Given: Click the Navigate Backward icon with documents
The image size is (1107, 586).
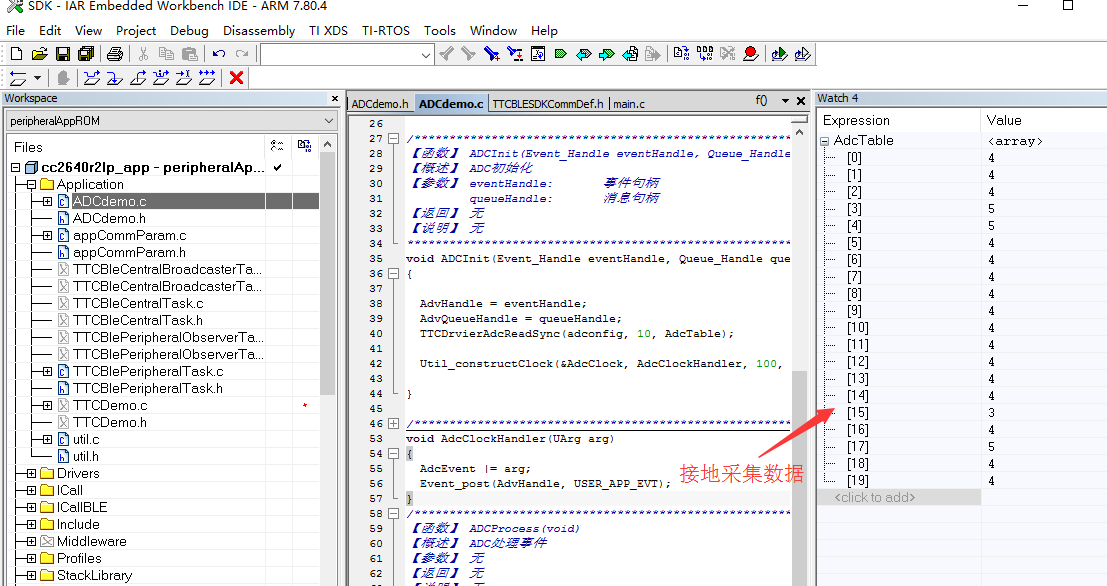Looking at the screenshot, I should click(x=630, y=54).
